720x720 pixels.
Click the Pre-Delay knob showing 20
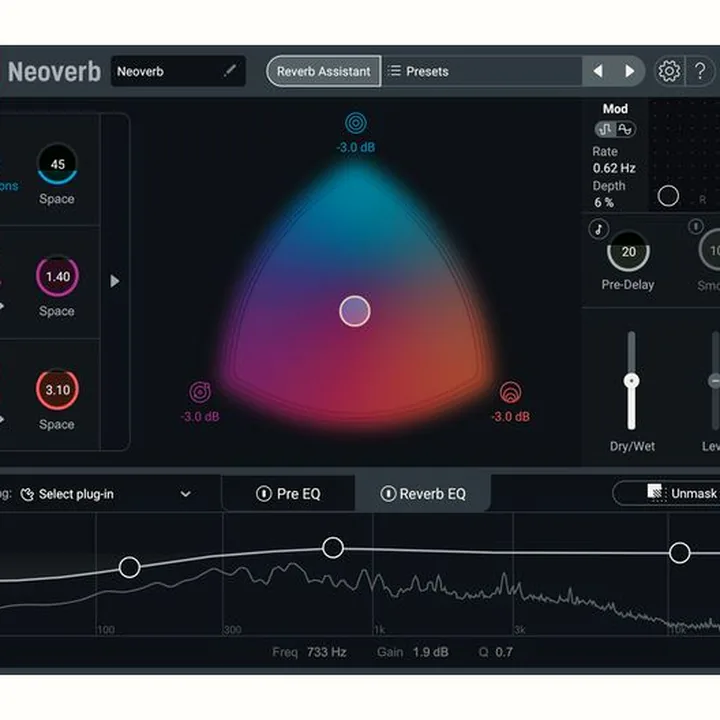coord(629,251)
